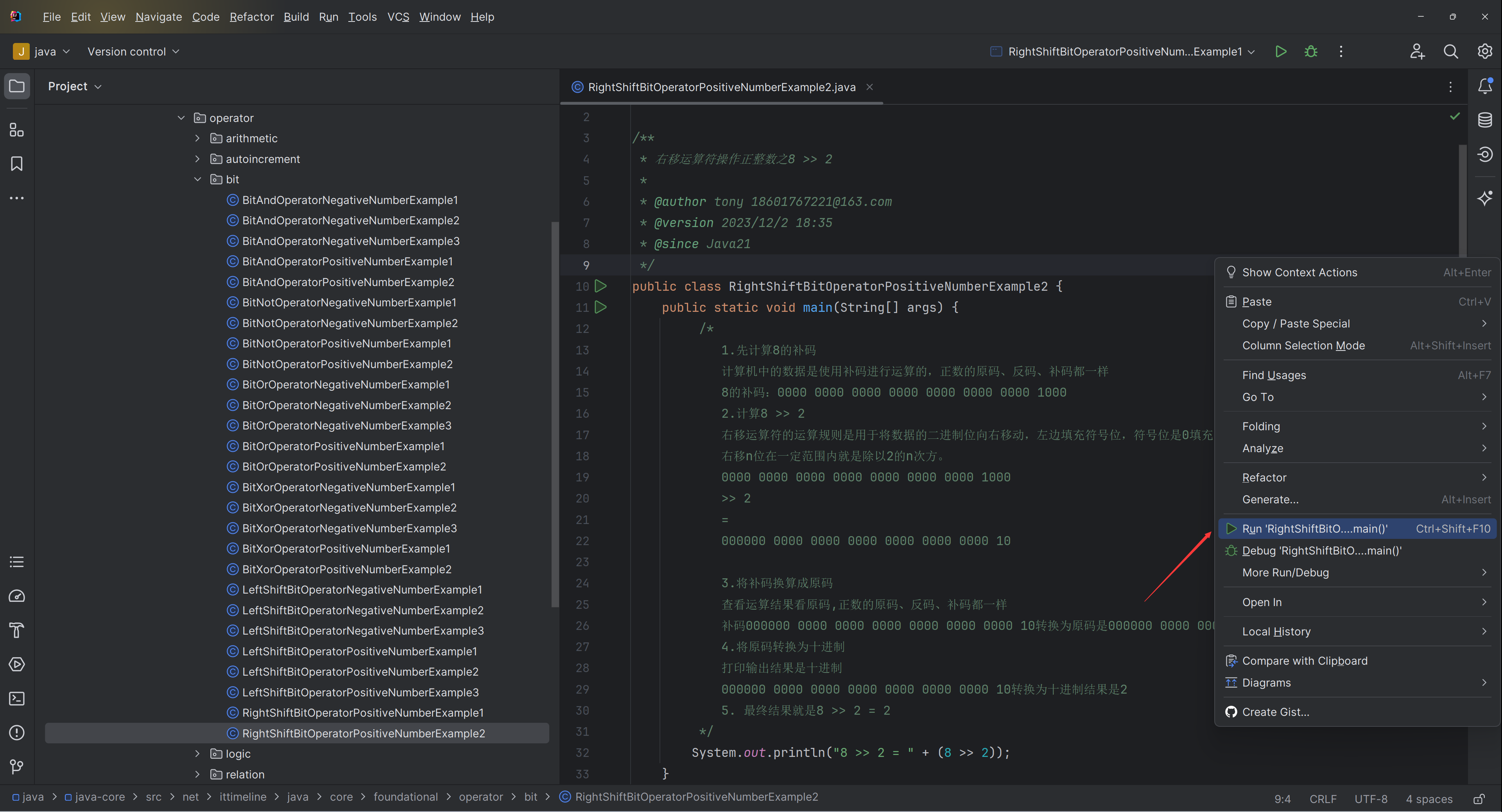The height and width of the screenshot is (812, 1502).
Task: Collapse the bit folder
Action: (197, 179)
